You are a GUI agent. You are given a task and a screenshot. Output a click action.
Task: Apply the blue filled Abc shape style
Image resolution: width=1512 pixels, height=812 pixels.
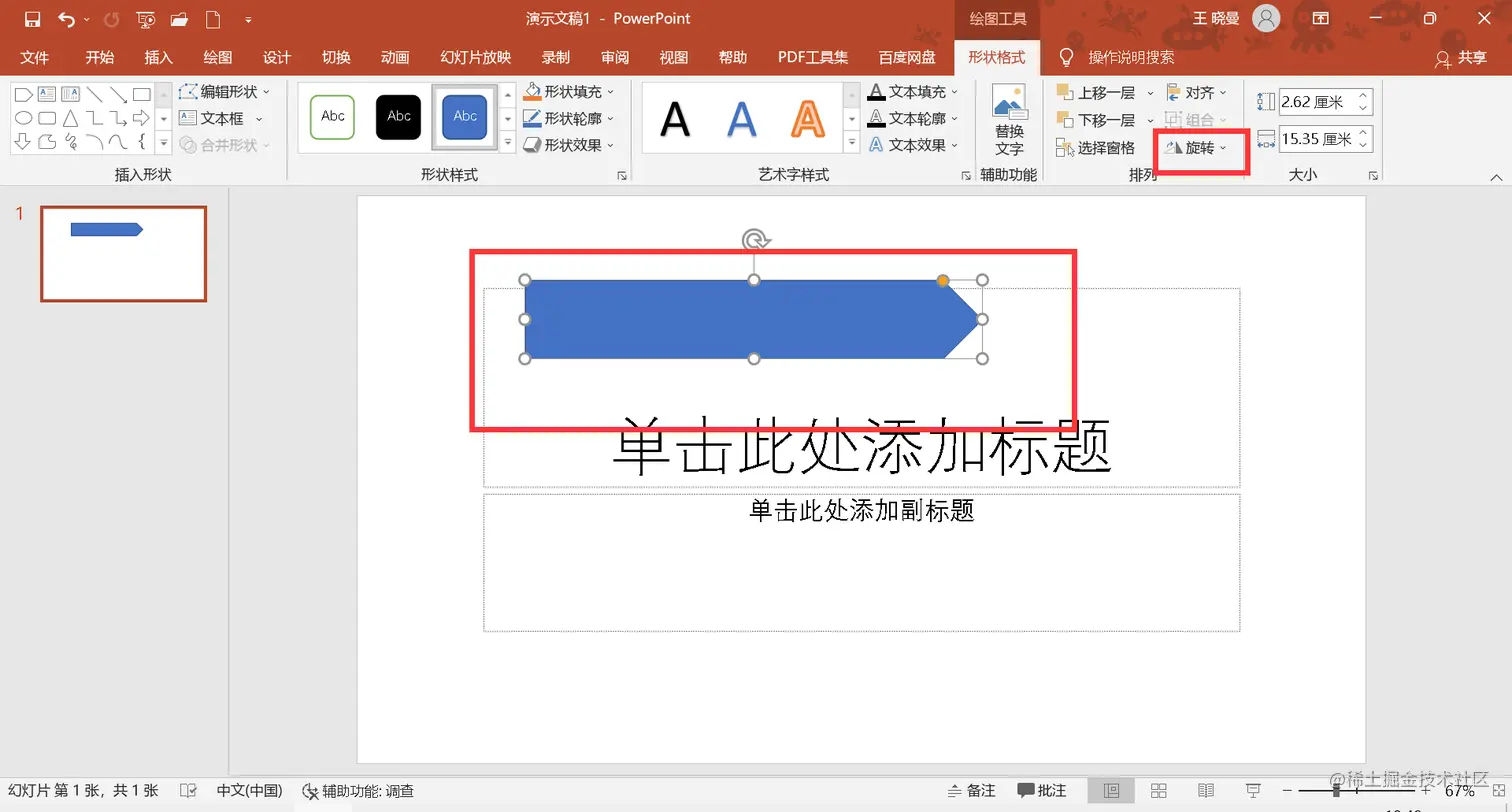coord(465,117)
